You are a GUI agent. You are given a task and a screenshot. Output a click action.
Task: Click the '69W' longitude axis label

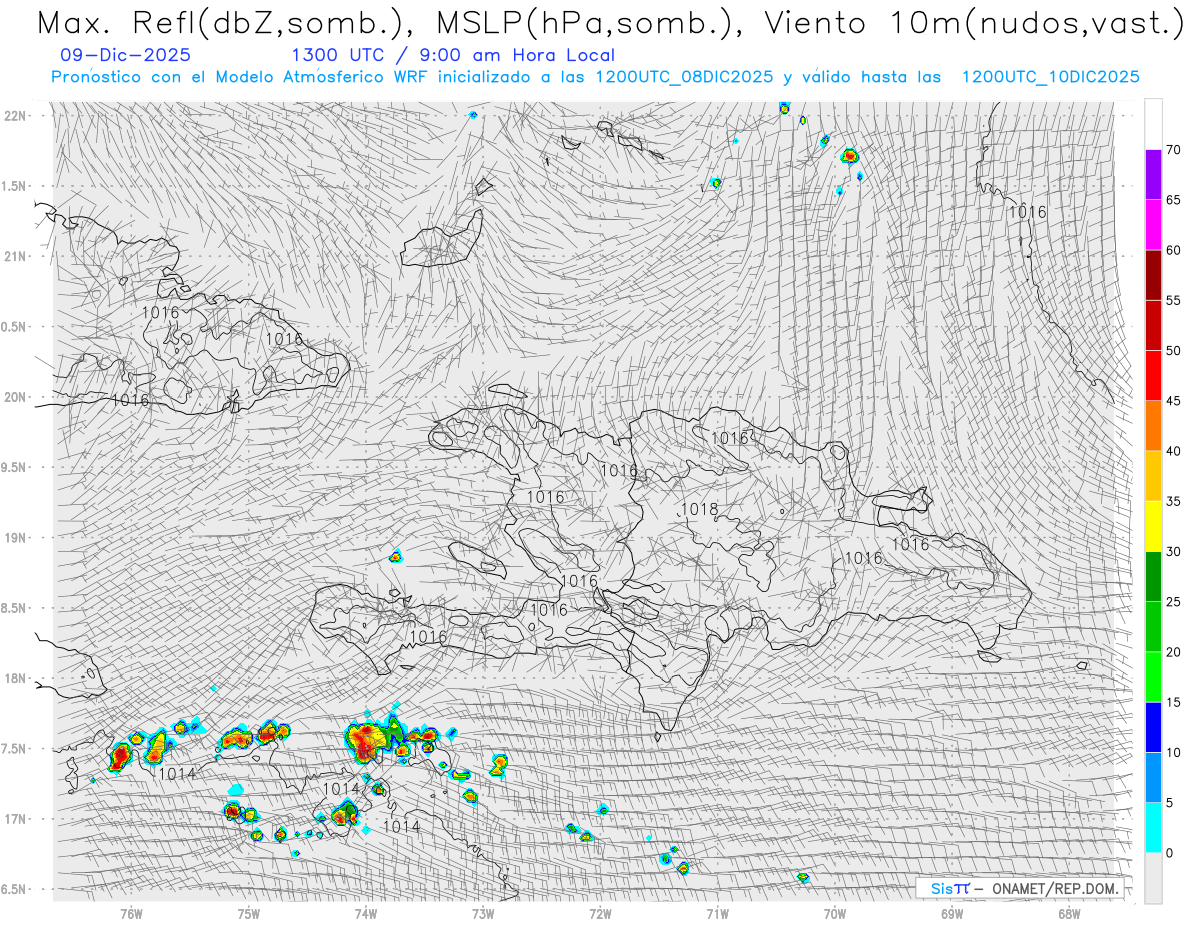point(952,912)
